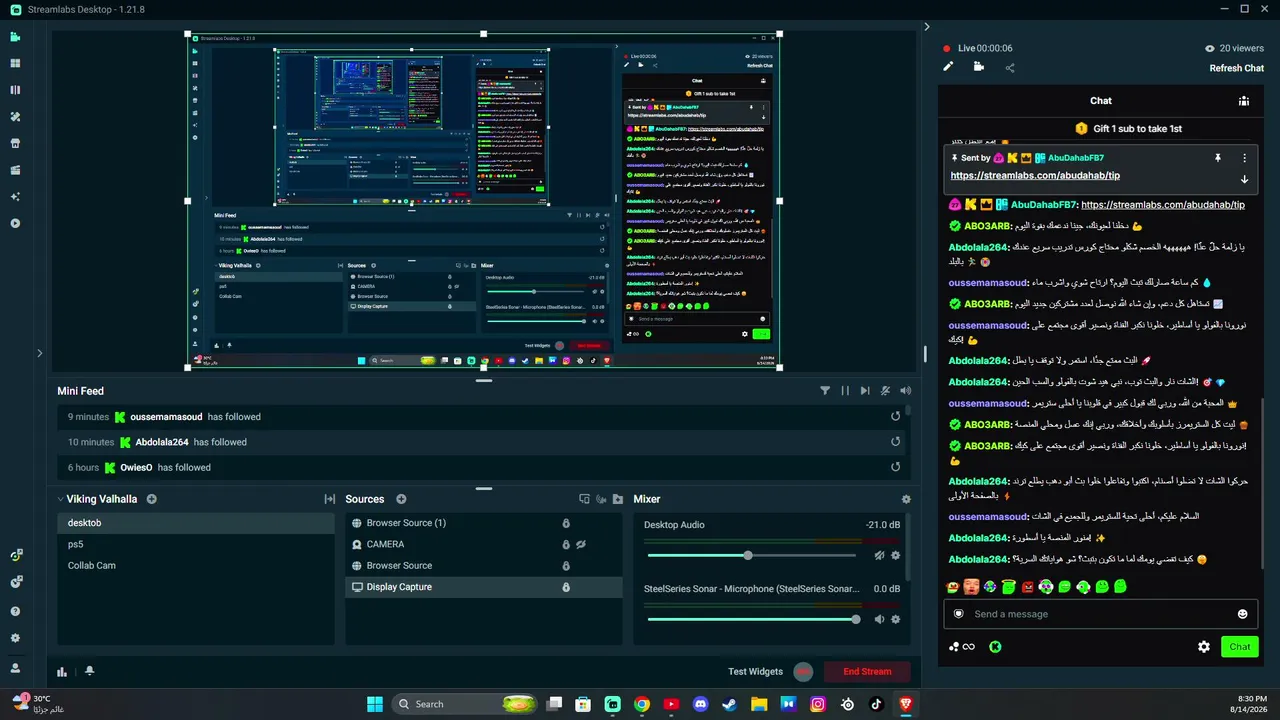
Task: Open the Dashboard grid icon in sidebar
Action: click(15, 63)
